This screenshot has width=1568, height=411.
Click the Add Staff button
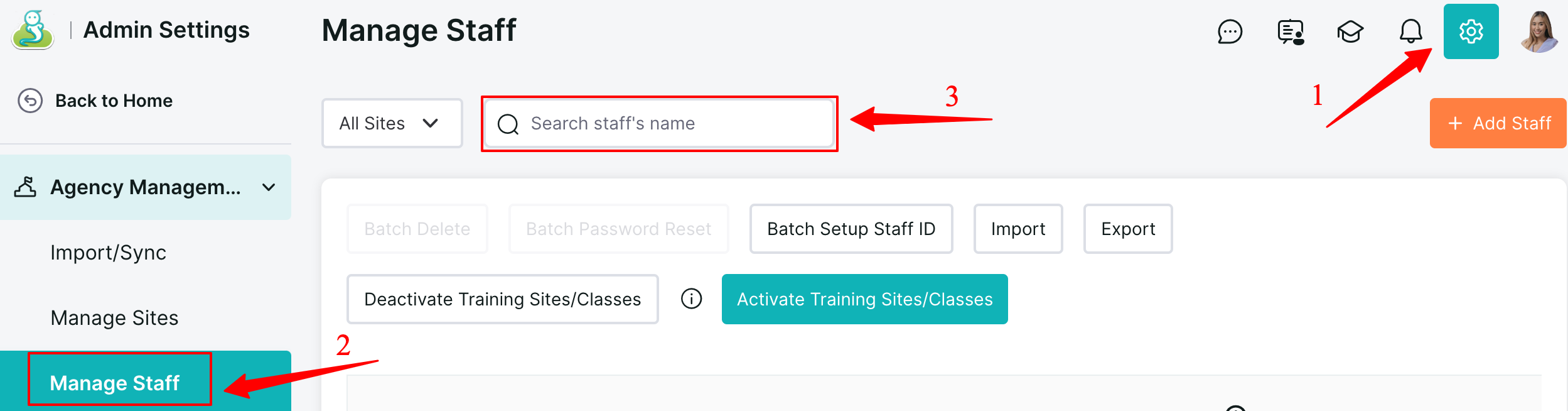click(1498, 123)
